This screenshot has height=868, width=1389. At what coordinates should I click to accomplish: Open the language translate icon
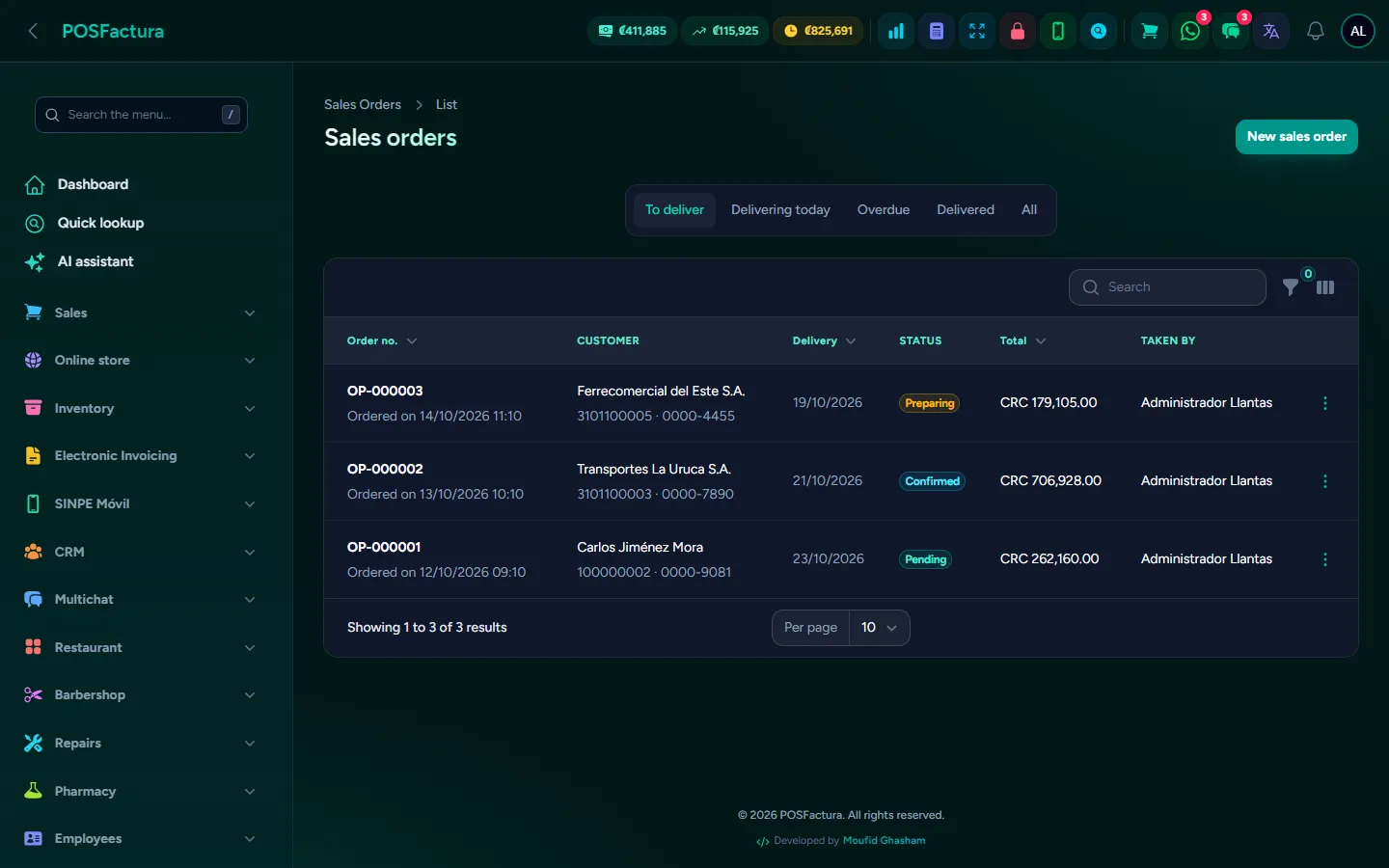[x=1271, y=31]
